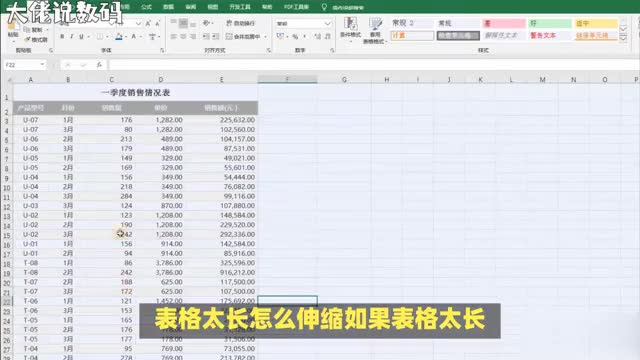
Task: Open the Font group dialog launcher
Action: (x=162, y=50)
